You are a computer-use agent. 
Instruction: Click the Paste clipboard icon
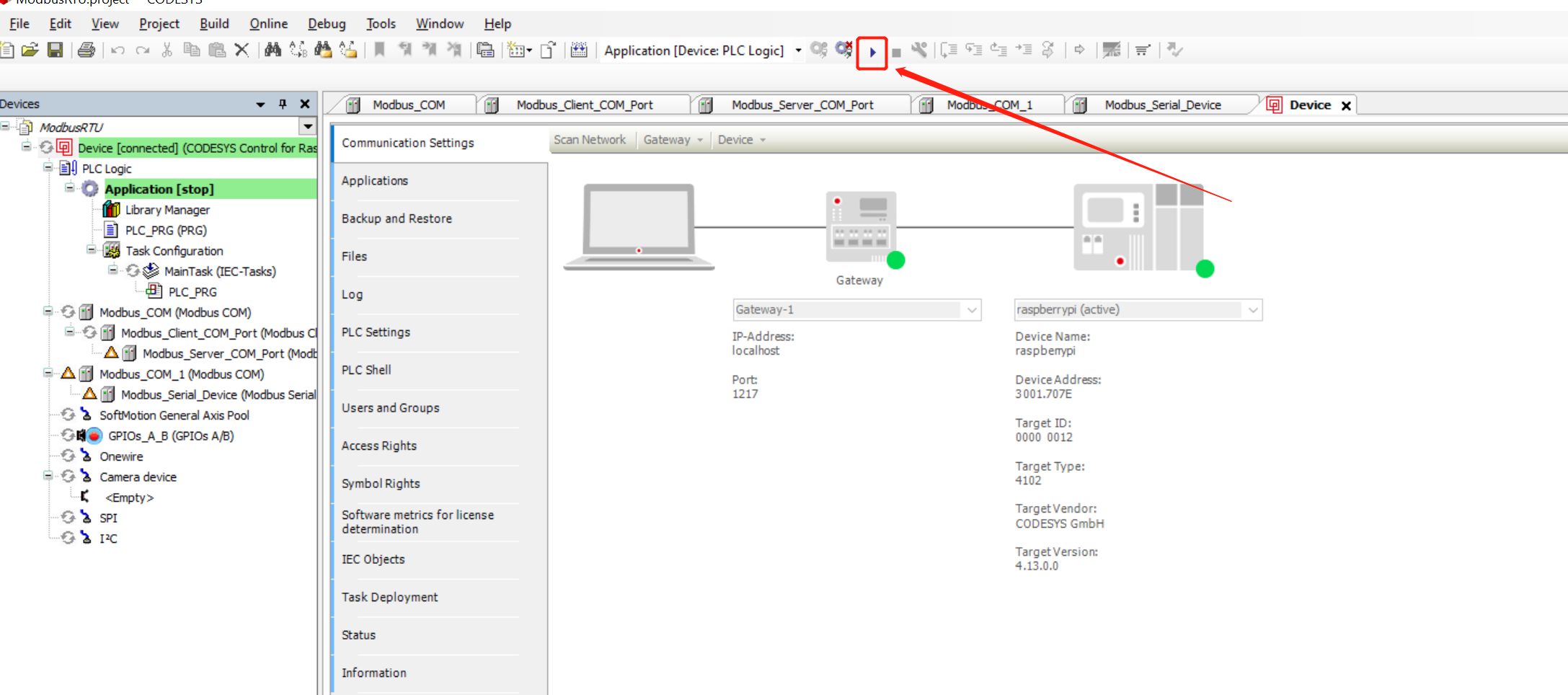coord(217,50)
